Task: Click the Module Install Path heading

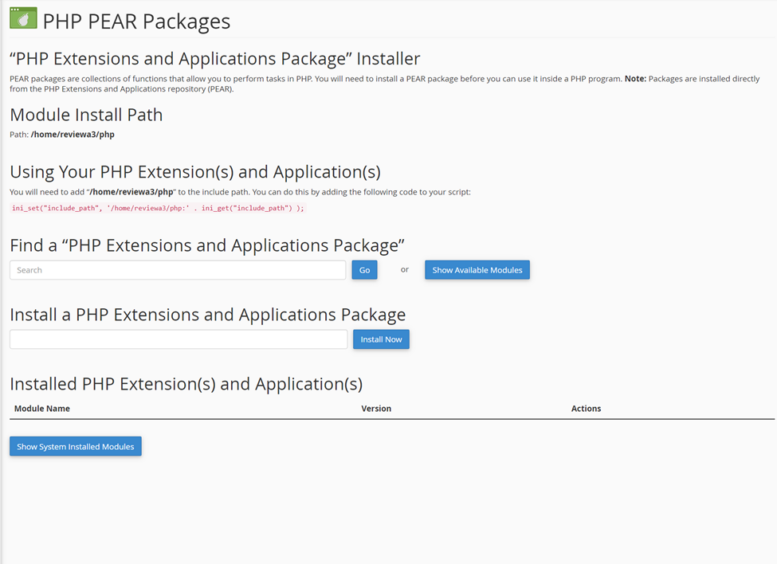Action: click(x=86, y=115)
